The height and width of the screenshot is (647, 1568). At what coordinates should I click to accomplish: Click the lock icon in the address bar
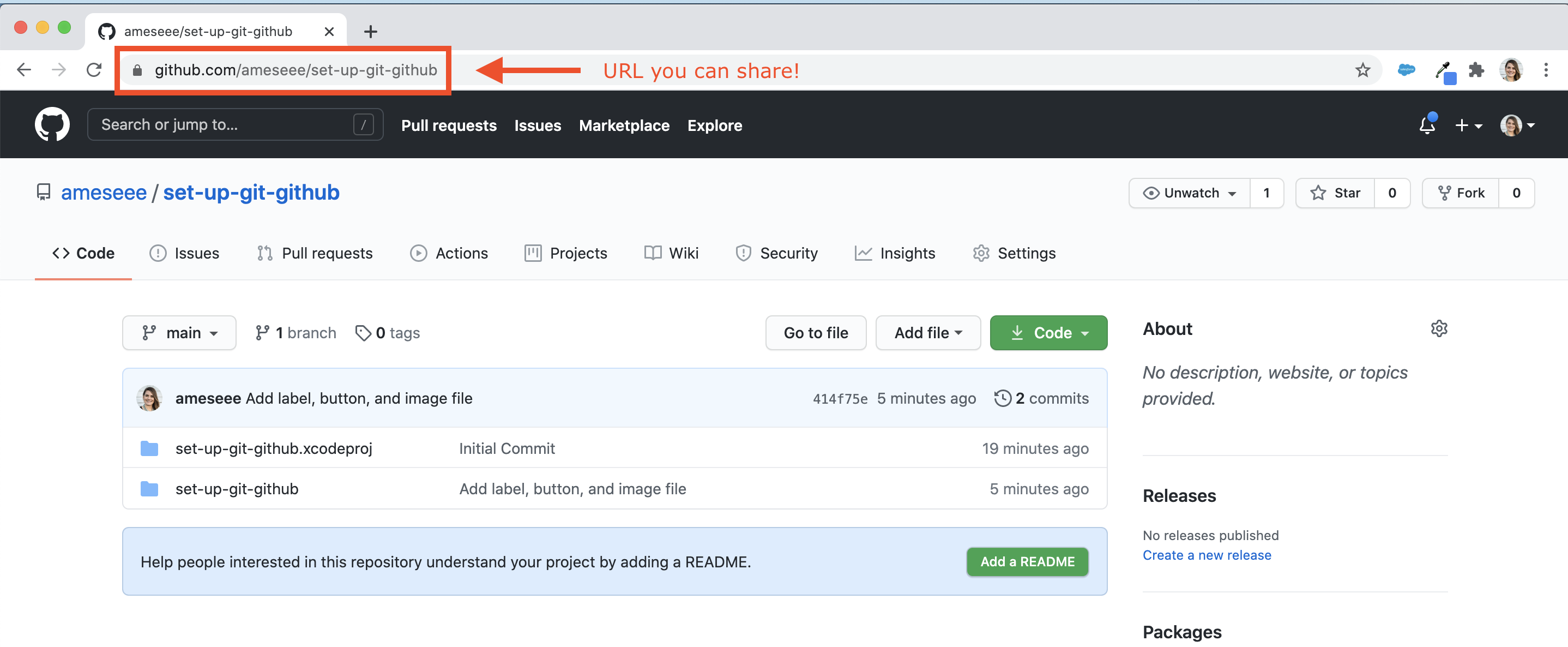pos(137,71)
